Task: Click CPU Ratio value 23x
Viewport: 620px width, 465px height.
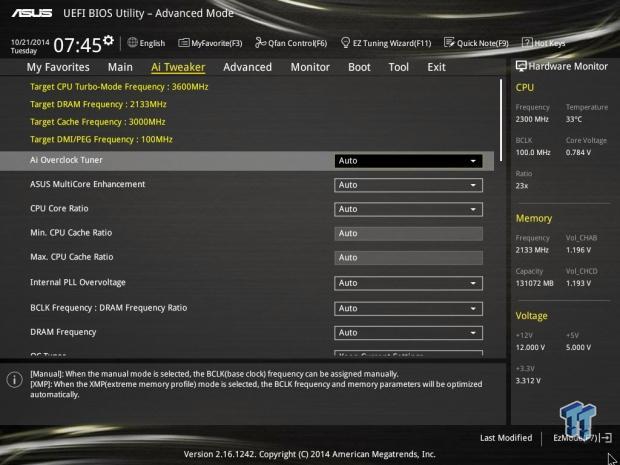Action: pyautogui.click(x=522, y=185)
